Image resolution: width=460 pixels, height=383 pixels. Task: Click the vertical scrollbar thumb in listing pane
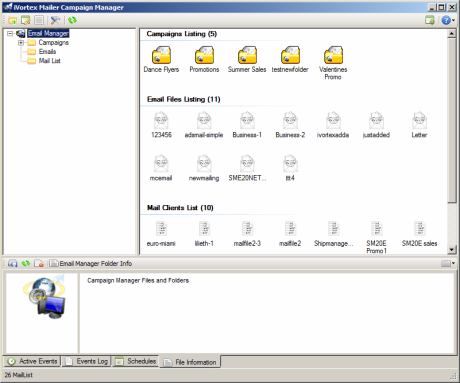452,121
